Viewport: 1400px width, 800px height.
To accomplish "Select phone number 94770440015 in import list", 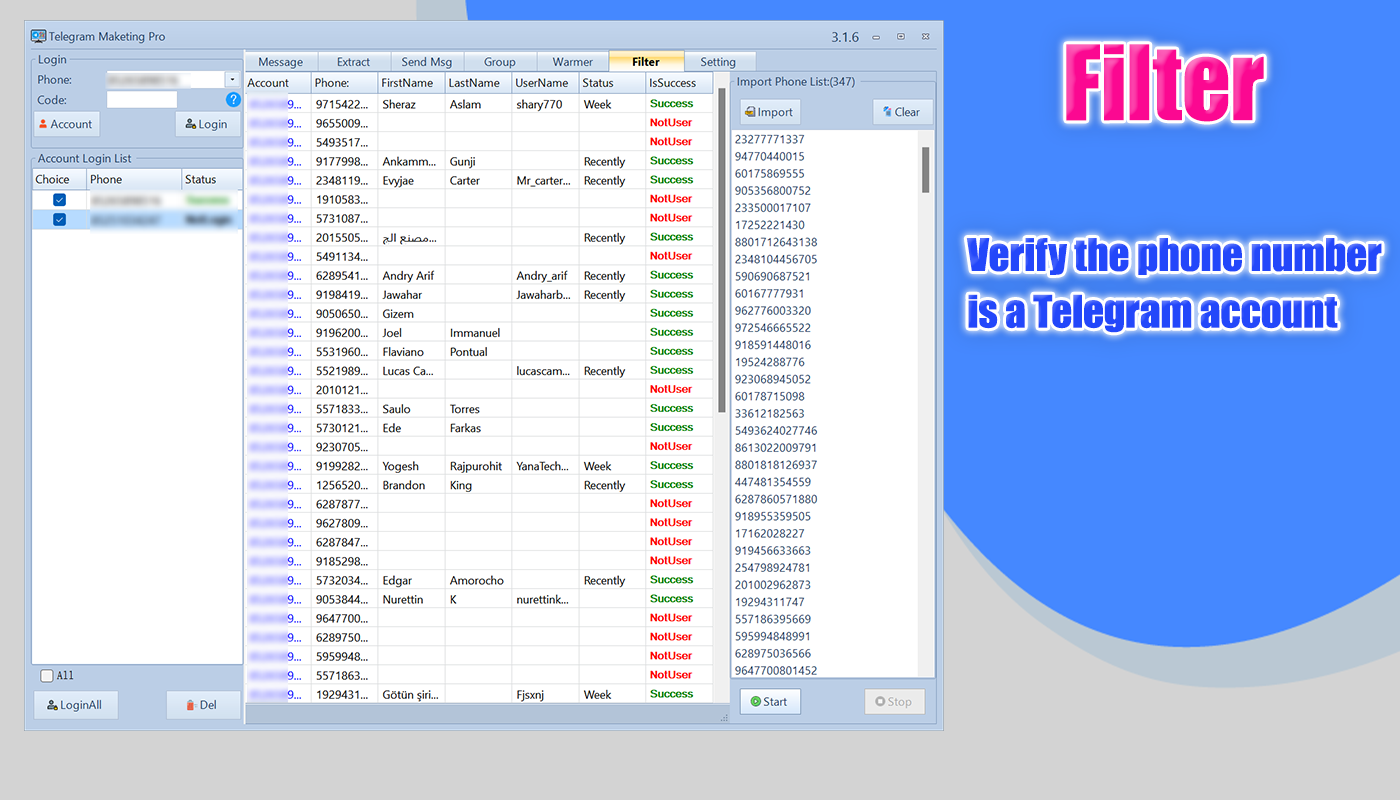I will pos(769,156).
